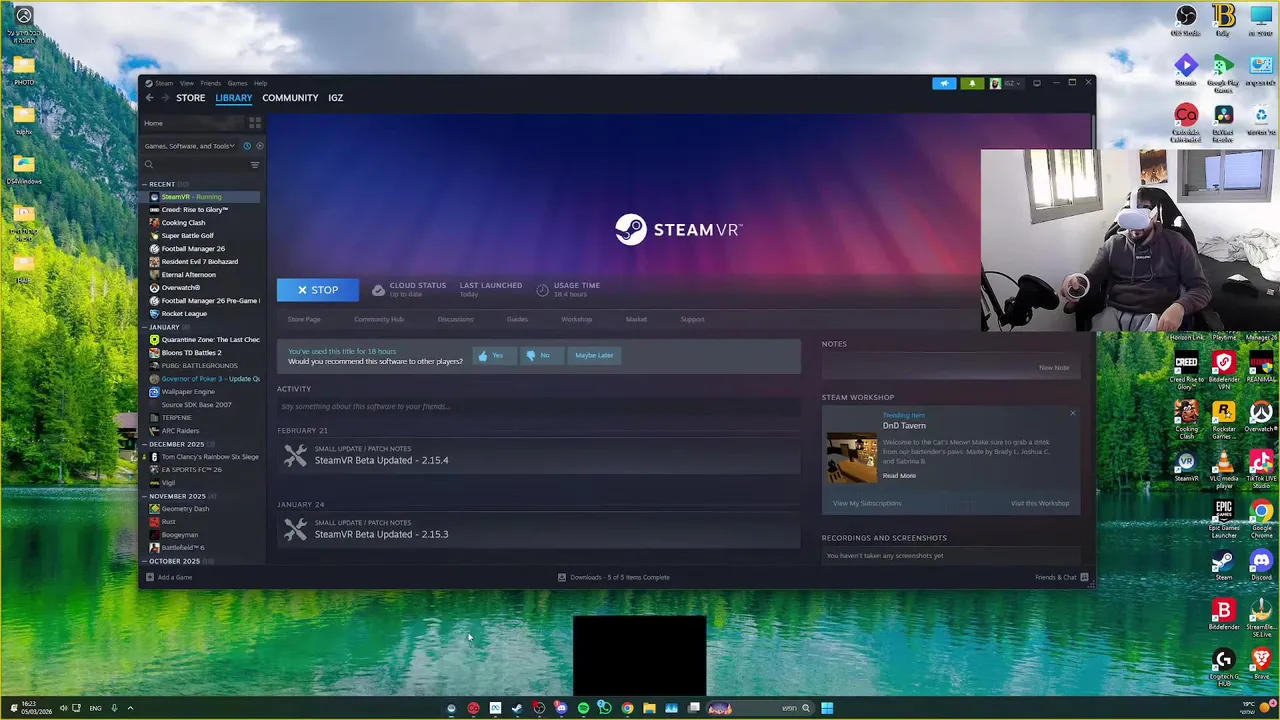The image size is (1280, 720).
Task: Open the IGZ profile tab
Action: 336,98
